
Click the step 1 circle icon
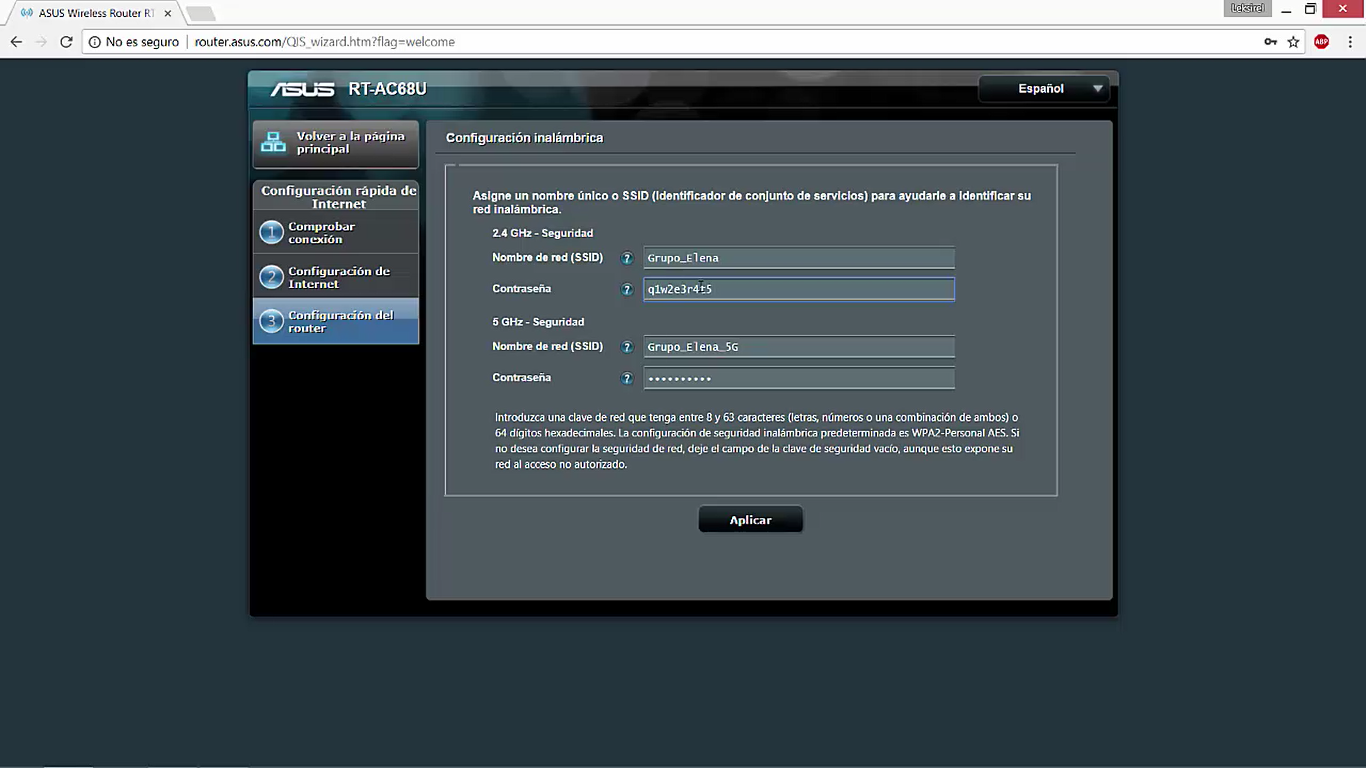tap(271, 232)
